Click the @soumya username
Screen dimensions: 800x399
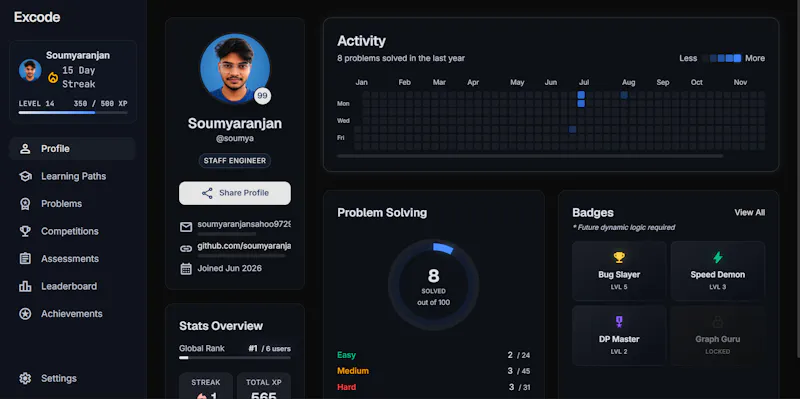point(235,138)
